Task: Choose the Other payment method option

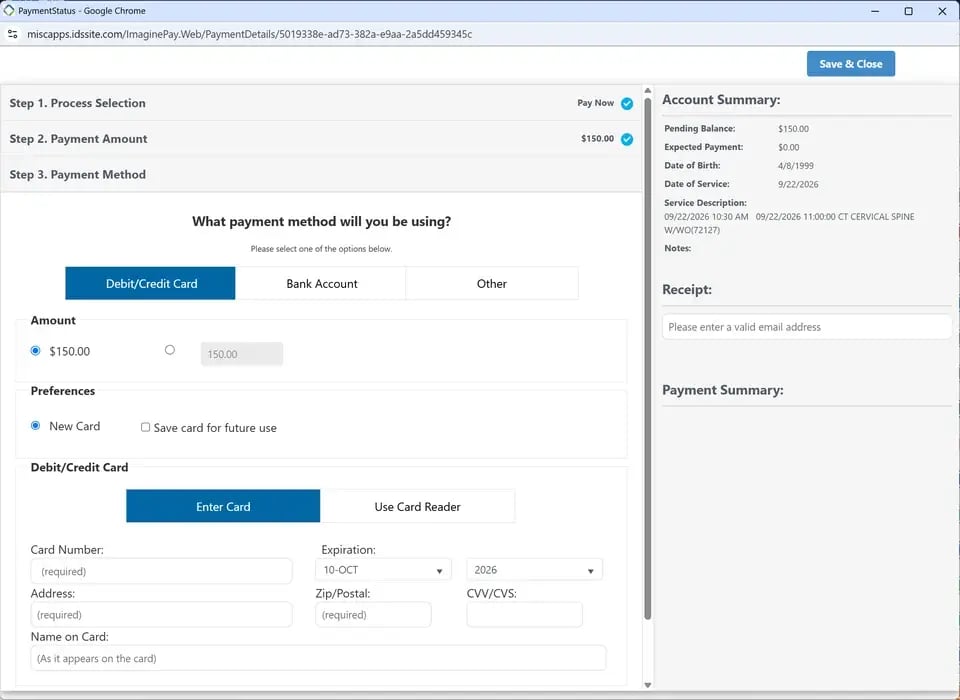Action: 492,284
